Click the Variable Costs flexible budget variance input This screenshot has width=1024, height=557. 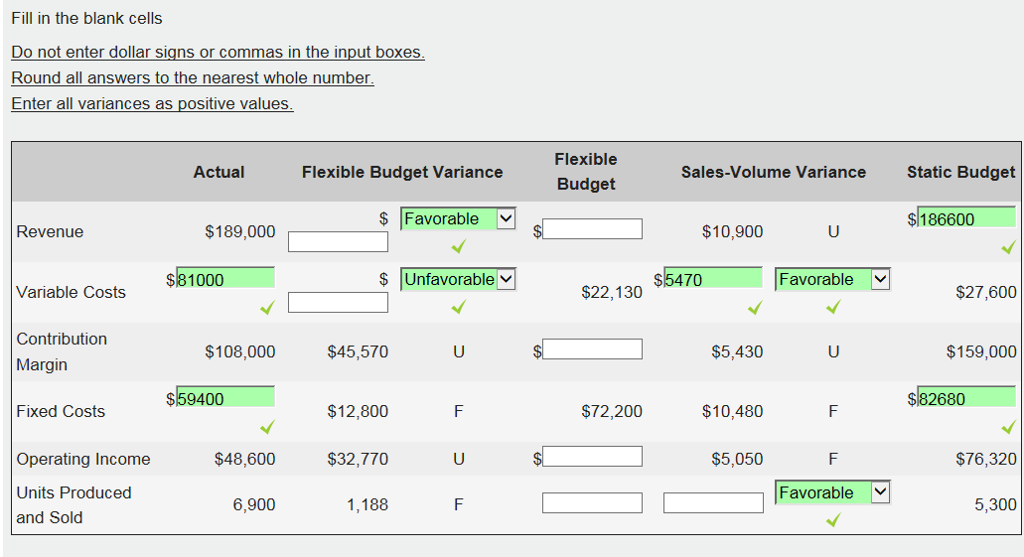[x=338, y=301]
